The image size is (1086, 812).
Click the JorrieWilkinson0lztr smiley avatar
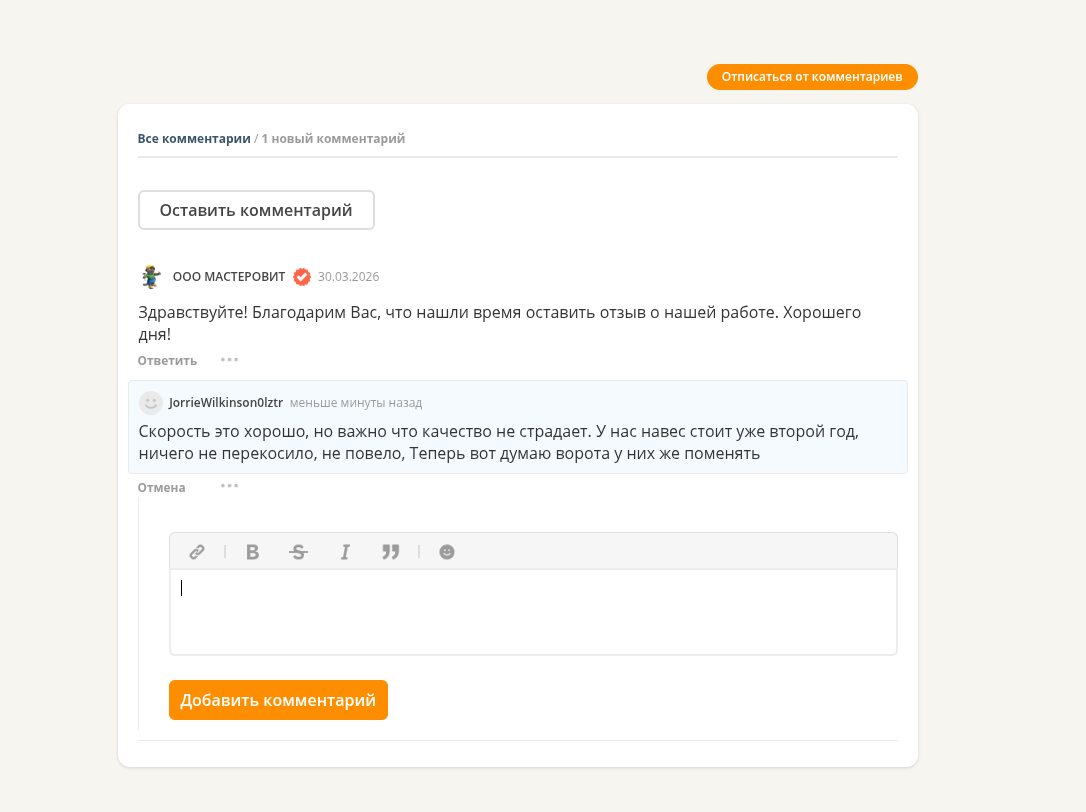pyautogui.click(x=150, y=403)
